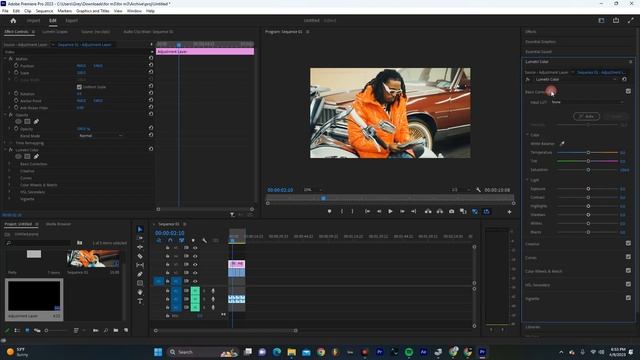Click the Lift button in Program monitor
Screen dimensions: 640x360
(x=428, y=211)
